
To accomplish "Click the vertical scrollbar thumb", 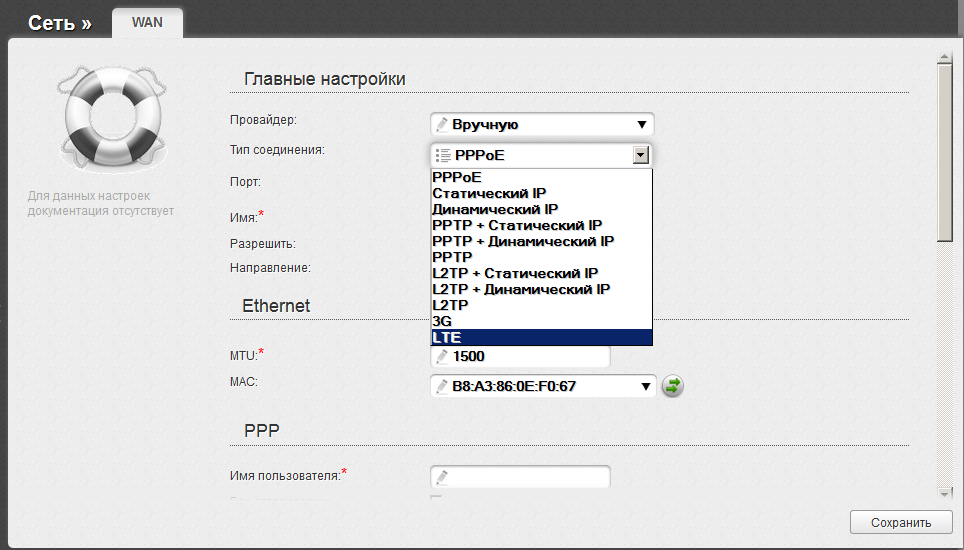I will point(944,153).
